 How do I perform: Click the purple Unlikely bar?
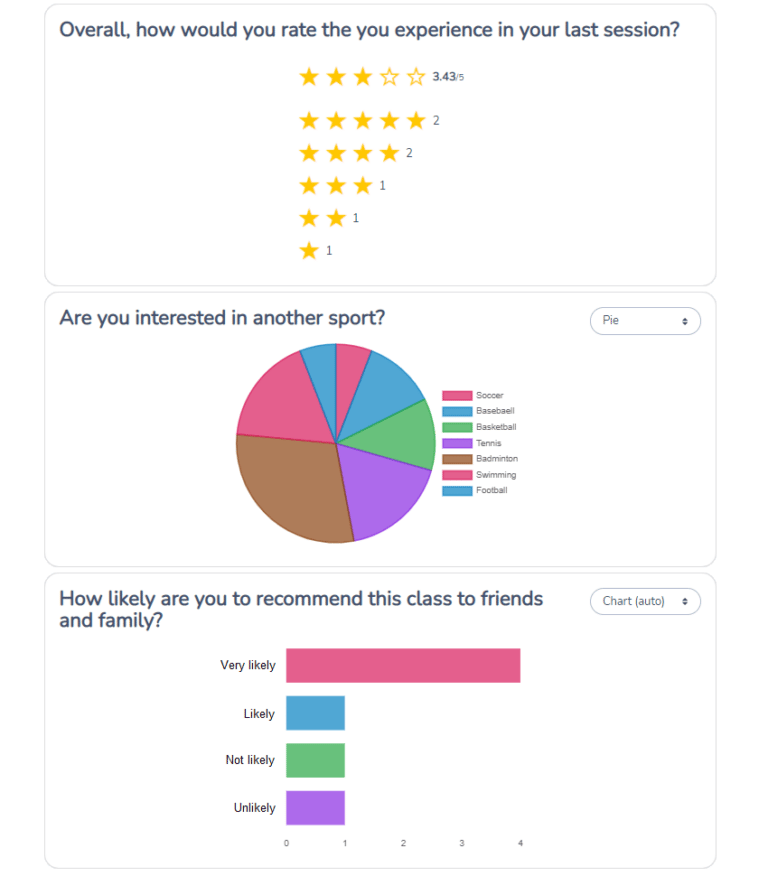click(x=315, y=808)
